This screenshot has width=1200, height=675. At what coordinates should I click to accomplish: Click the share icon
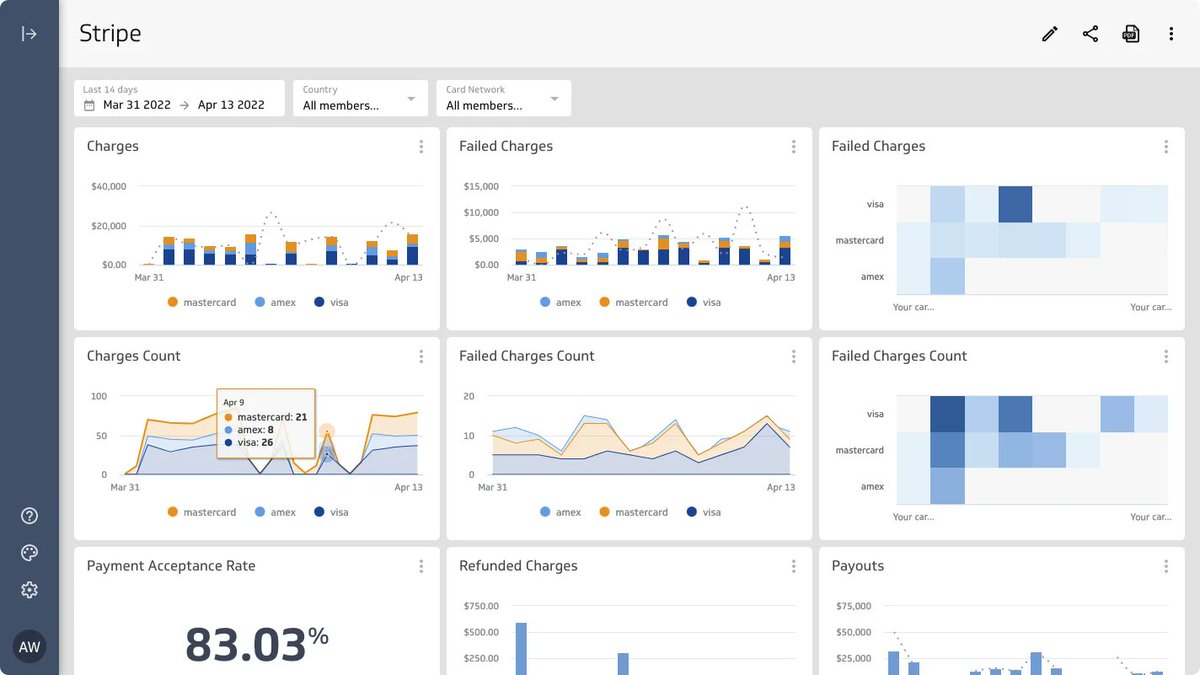(1090, 34)
